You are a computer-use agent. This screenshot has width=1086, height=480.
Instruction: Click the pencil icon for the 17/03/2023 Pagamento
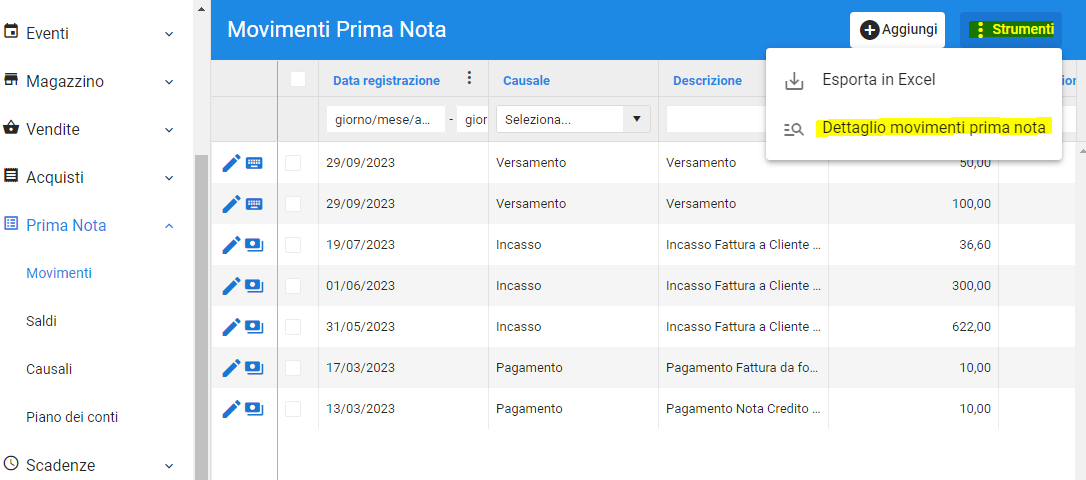pos(231,367)
